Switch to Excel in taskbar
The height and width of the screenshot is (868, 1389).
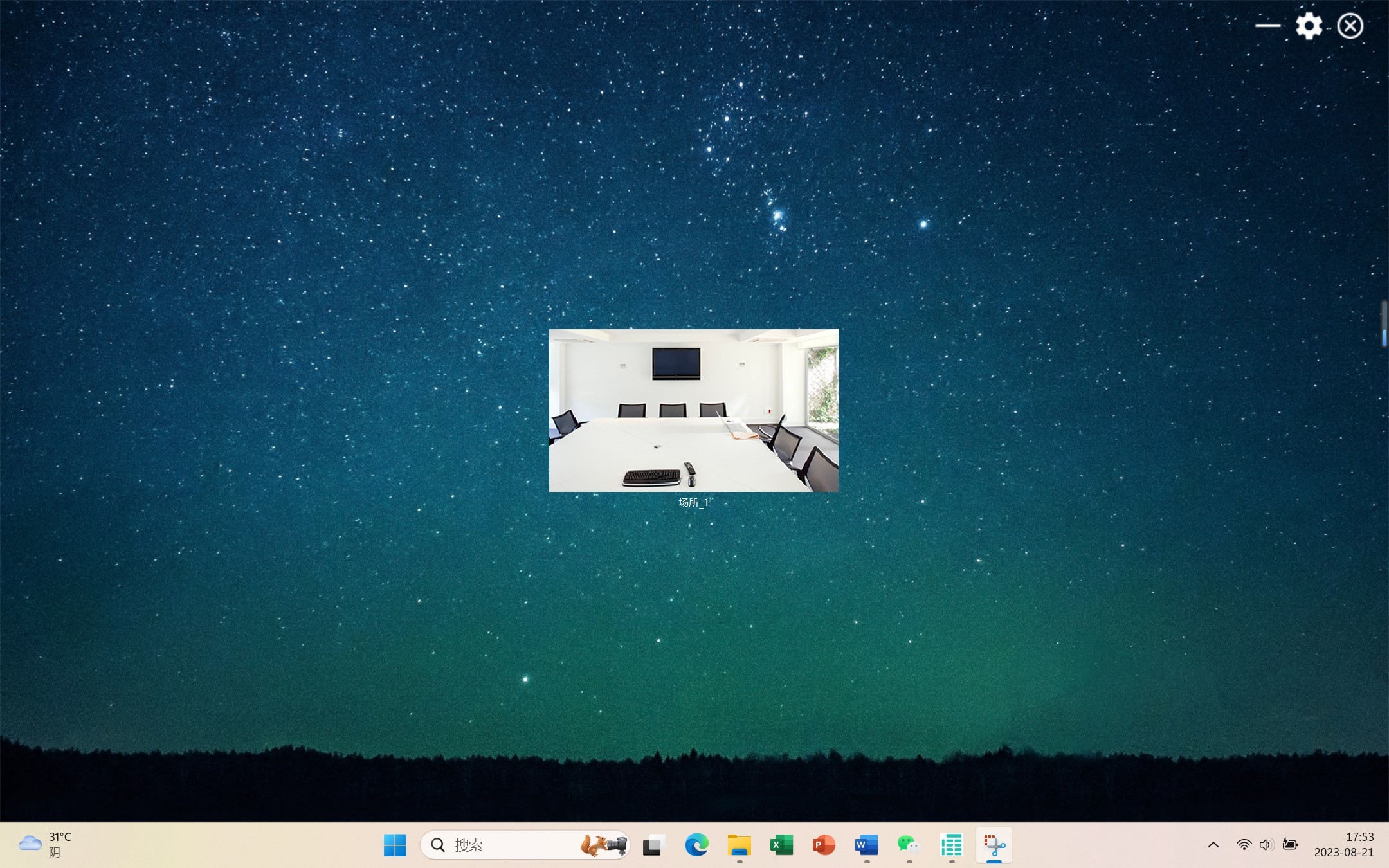781,845
